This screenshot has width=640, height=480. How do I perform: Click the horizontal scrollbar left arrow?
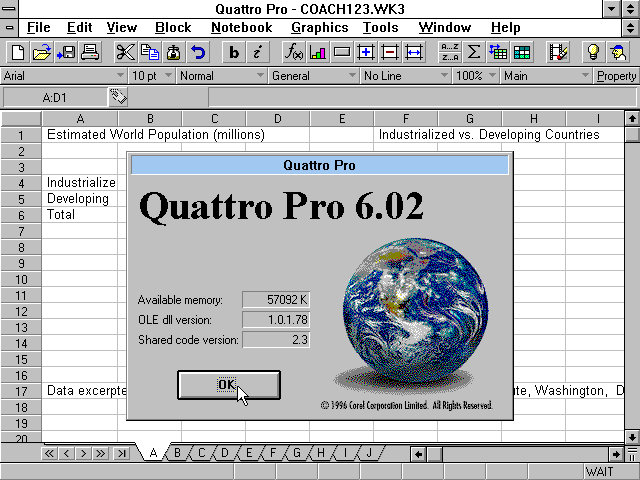pos(418,454)
